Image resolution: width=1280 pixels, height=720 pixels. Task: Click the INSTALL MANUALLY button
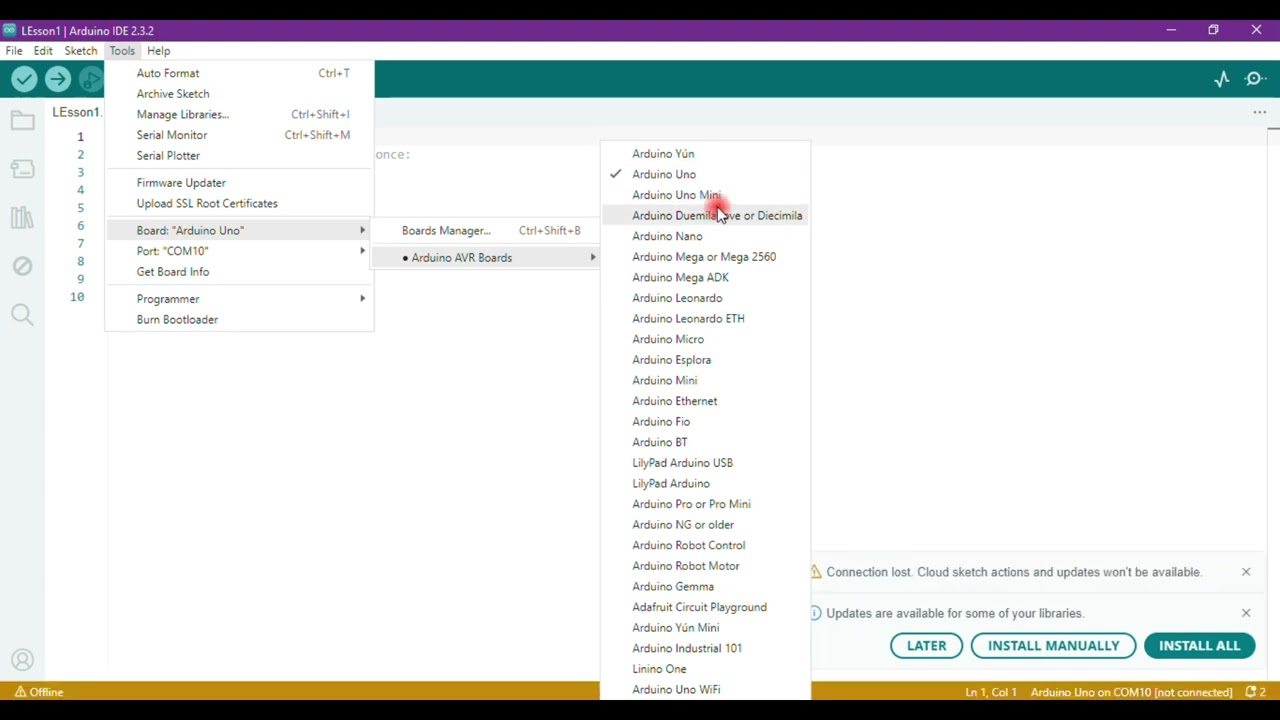[x=1053, y=646]
